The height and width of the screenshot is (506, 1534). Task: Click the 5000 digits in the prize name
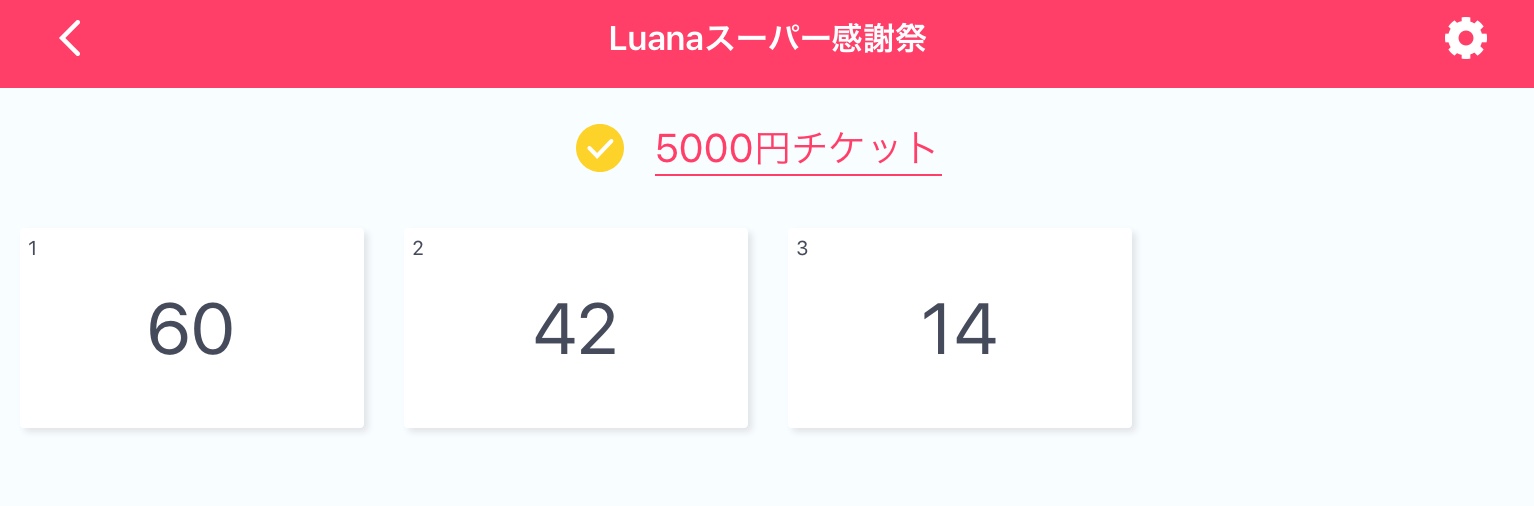point(703,149)
